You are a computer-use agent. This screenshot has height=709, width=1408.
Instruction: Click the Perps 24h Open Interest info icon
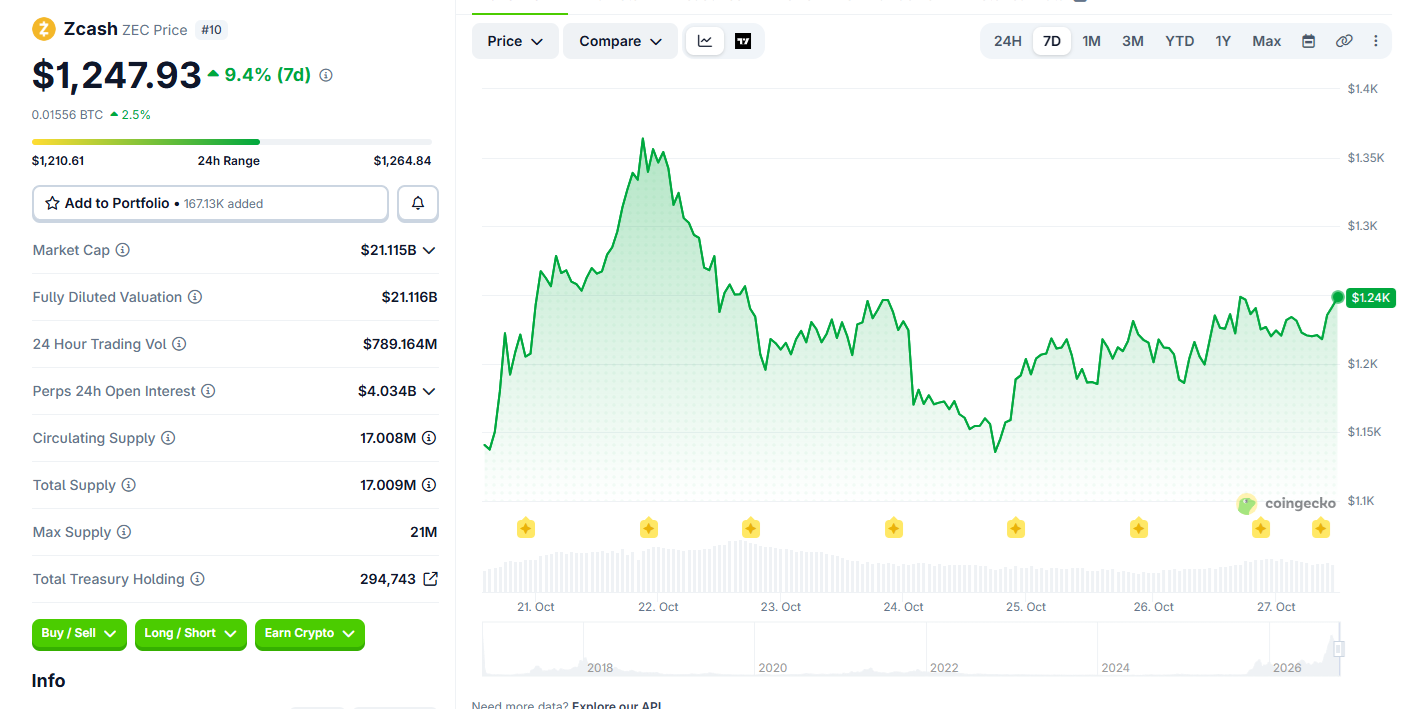click(x=208, y=391)
